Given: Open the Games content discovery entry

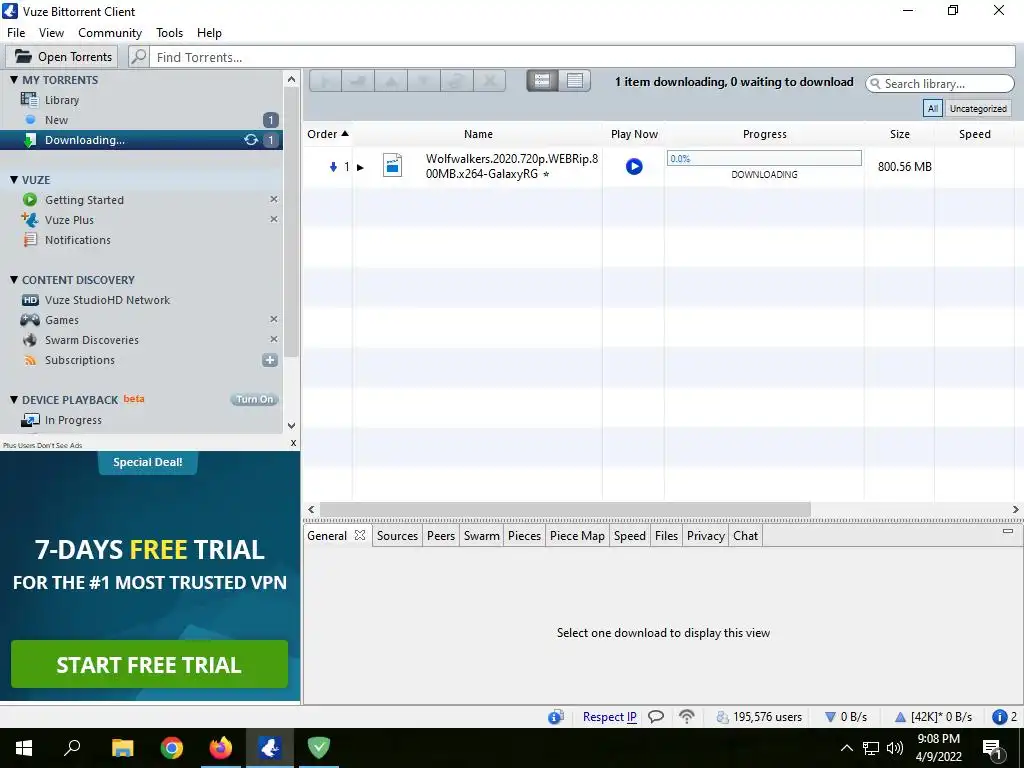Looking at the screenshot, I should [x=61, y=320].
